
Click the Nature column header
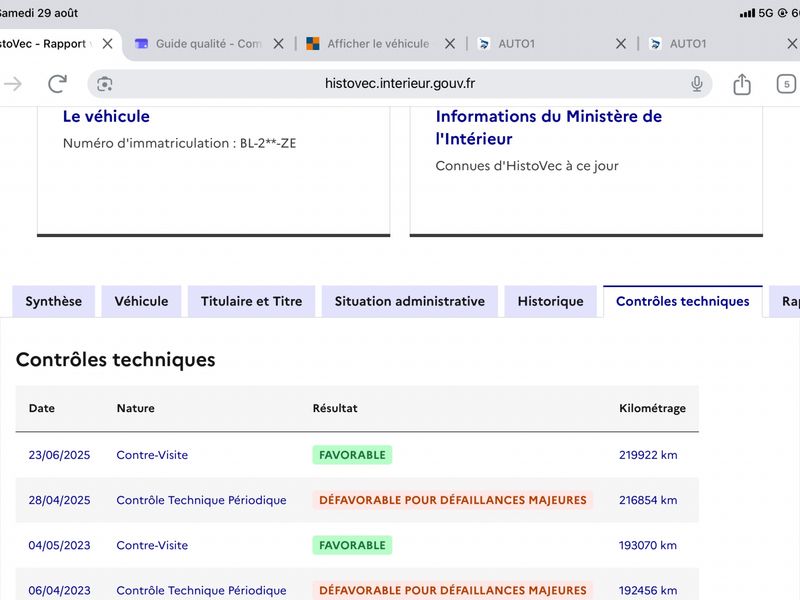[136, 408]
